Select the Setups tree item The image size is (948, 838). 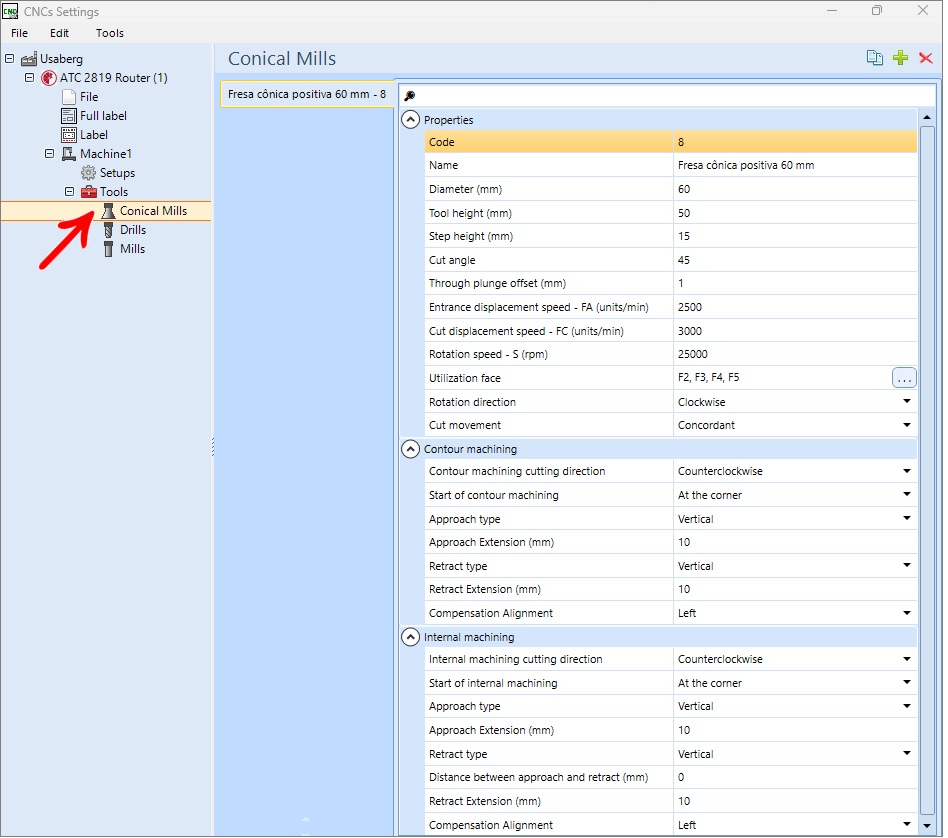(x=117, y=173)
